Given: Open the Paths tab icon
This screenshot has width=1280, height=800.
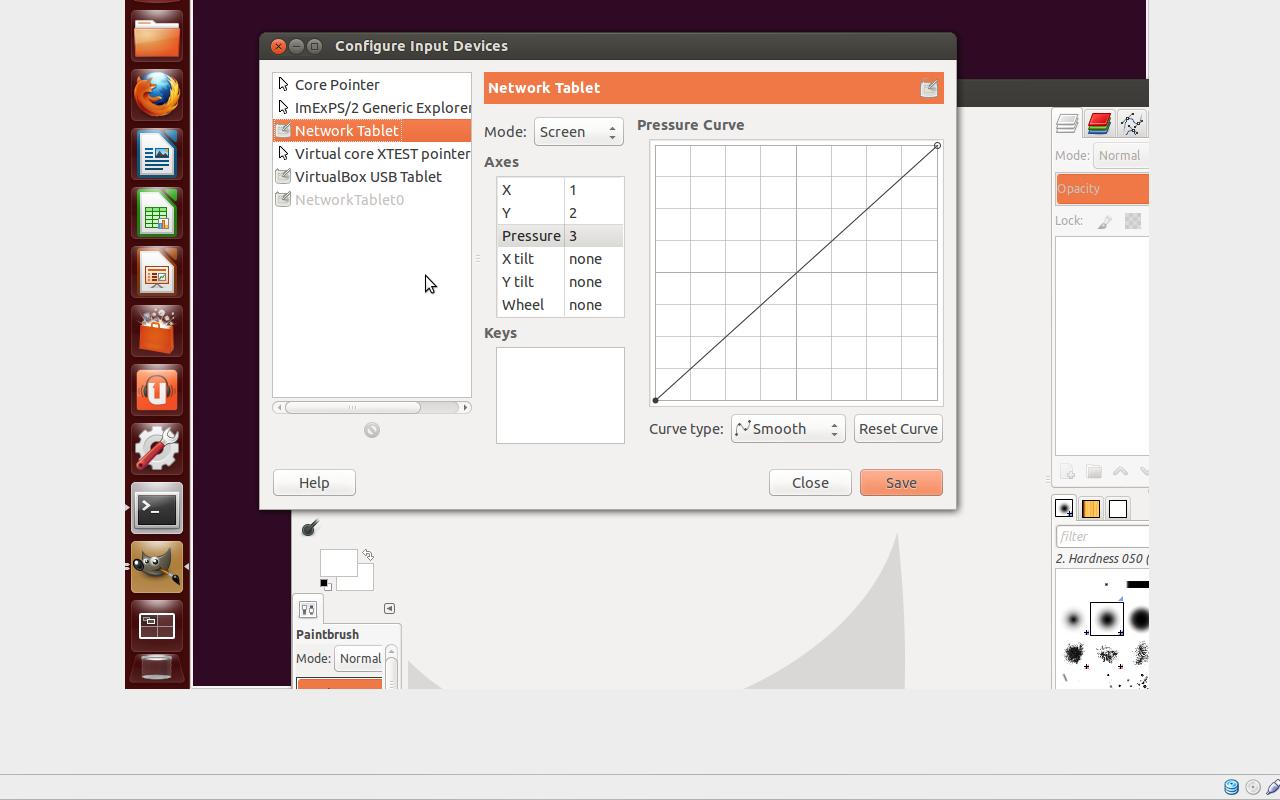Looking at the screenshot, I should click(x=1131, y=124).
